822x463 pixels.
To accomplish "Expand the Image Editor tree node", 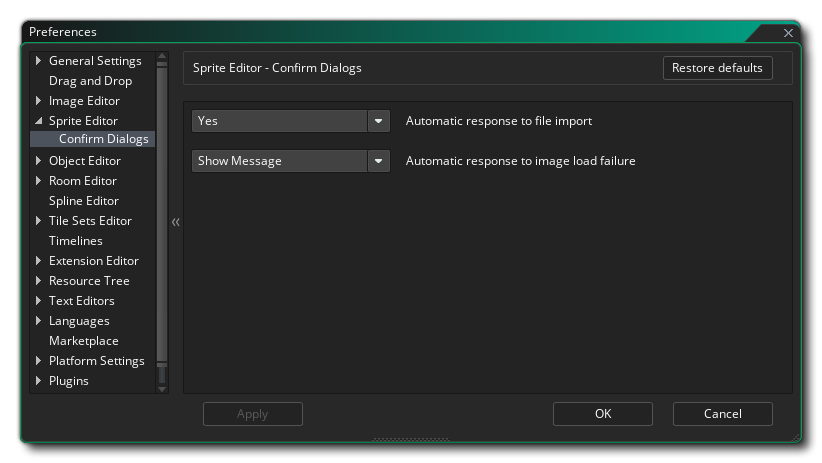I will click(x=39, y=101).
